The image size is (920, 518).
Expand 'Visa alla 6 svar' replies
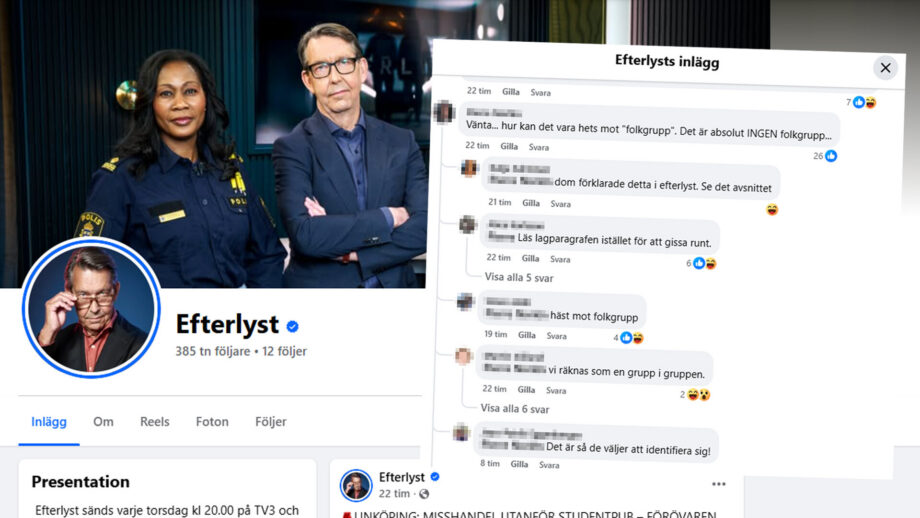515,409
